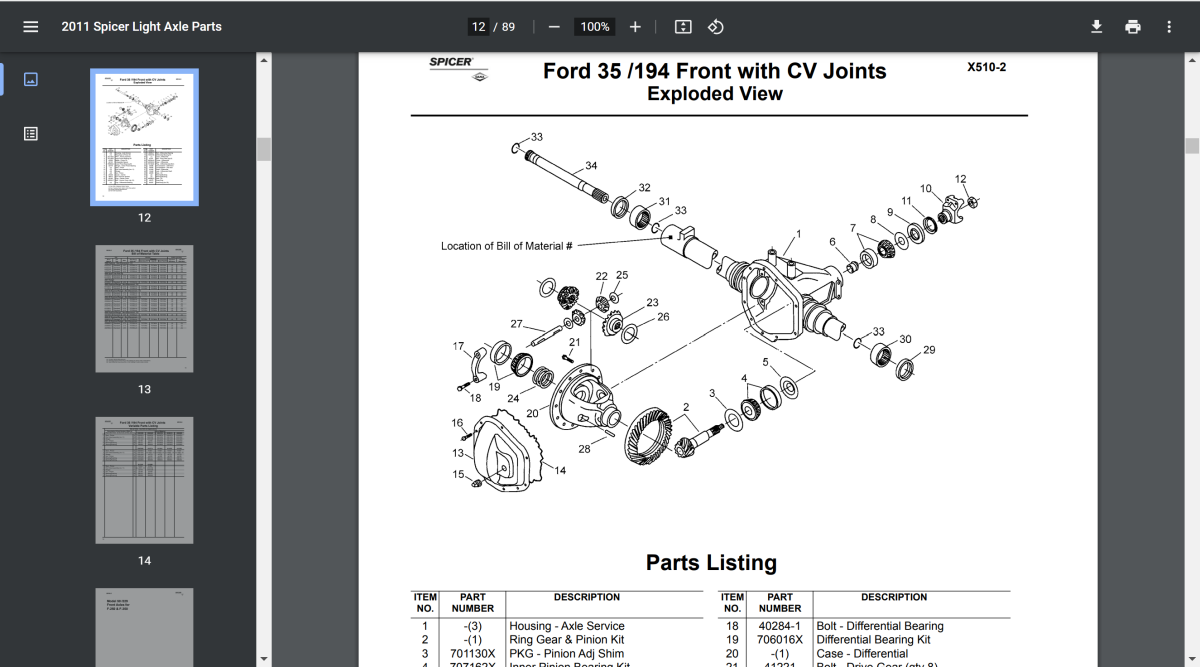This screenshot has width=1200, height=667.
Task: Print the document
Action: pyautogui.click(x=1133, y=27)
